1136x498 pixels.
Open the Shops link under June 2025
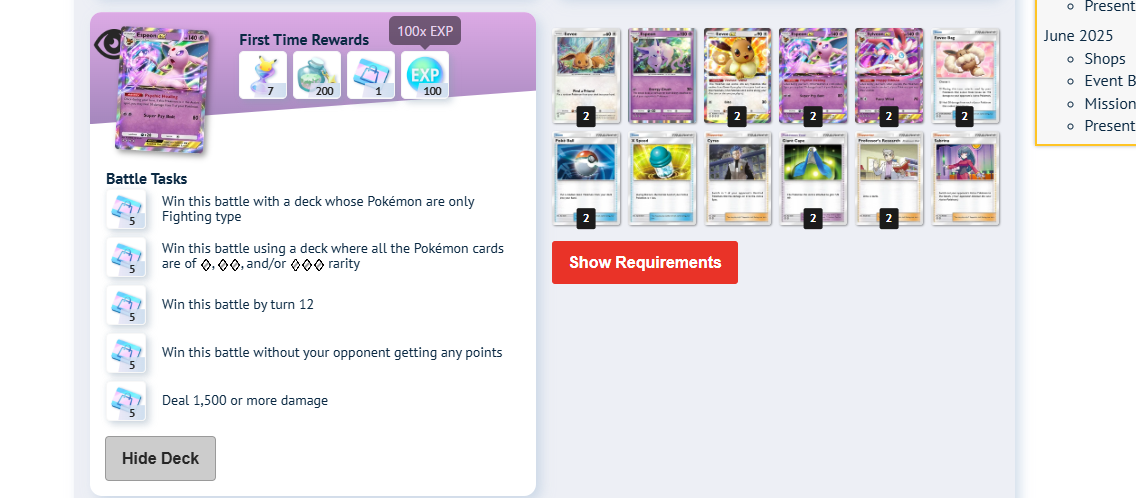(1105, 59)
